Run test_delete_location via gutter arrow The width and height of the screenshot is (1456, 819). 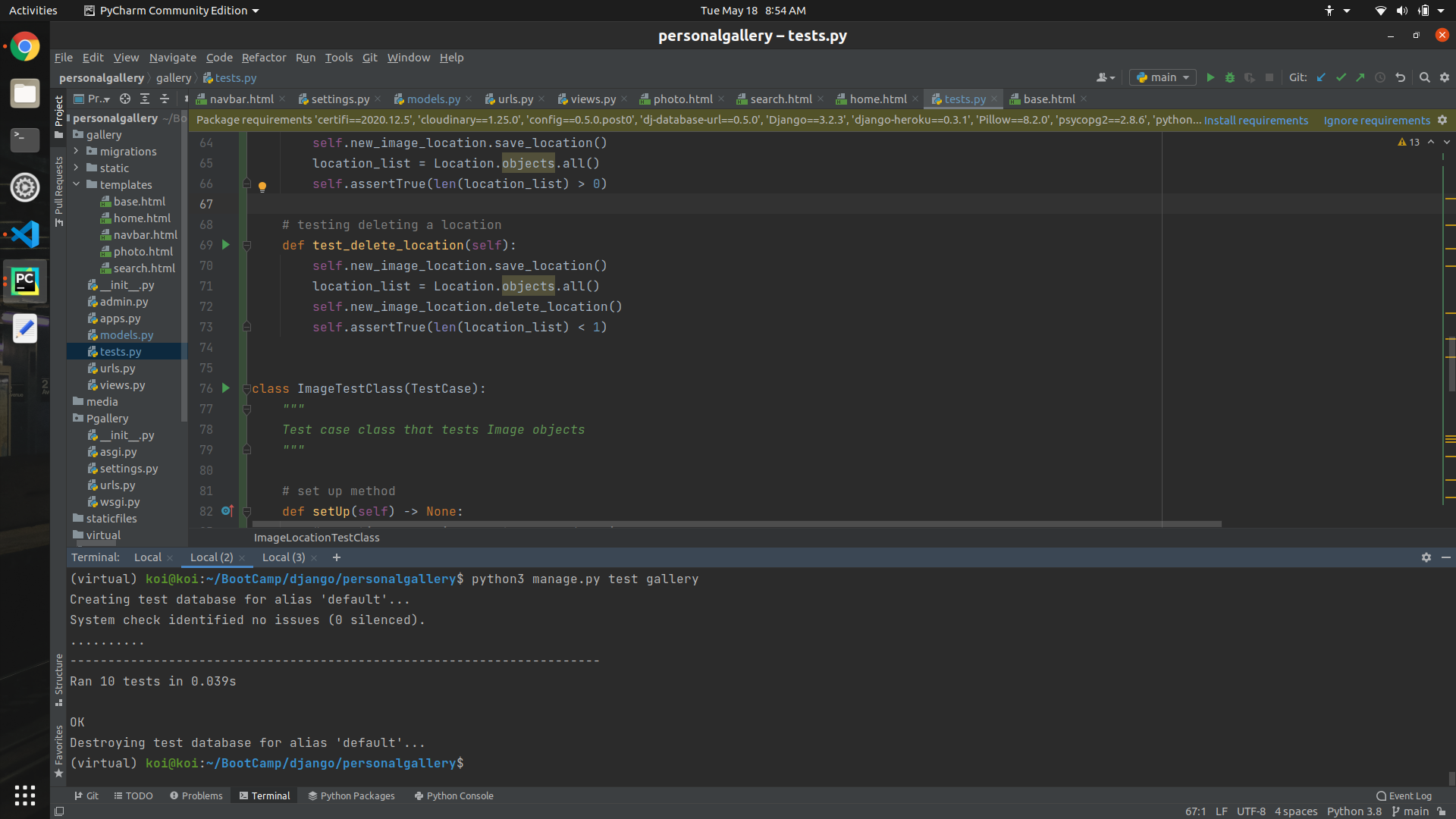(225, 245)
